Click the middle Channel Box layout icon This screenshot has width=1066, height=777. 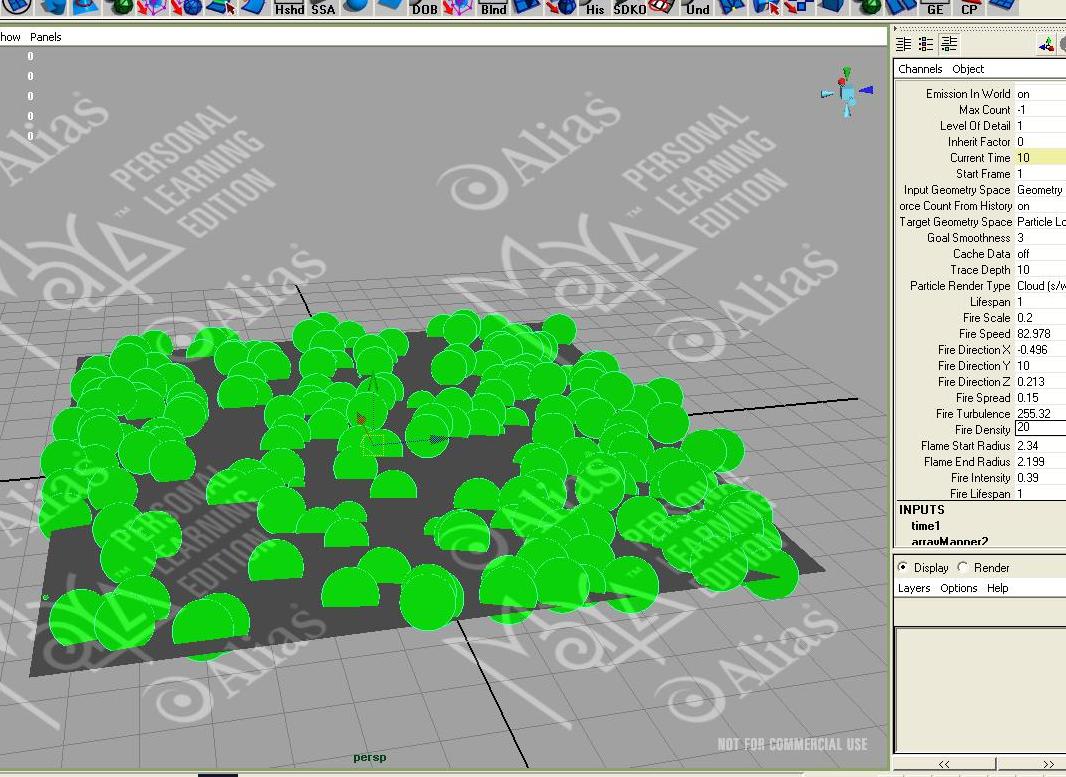pos(926,44)
